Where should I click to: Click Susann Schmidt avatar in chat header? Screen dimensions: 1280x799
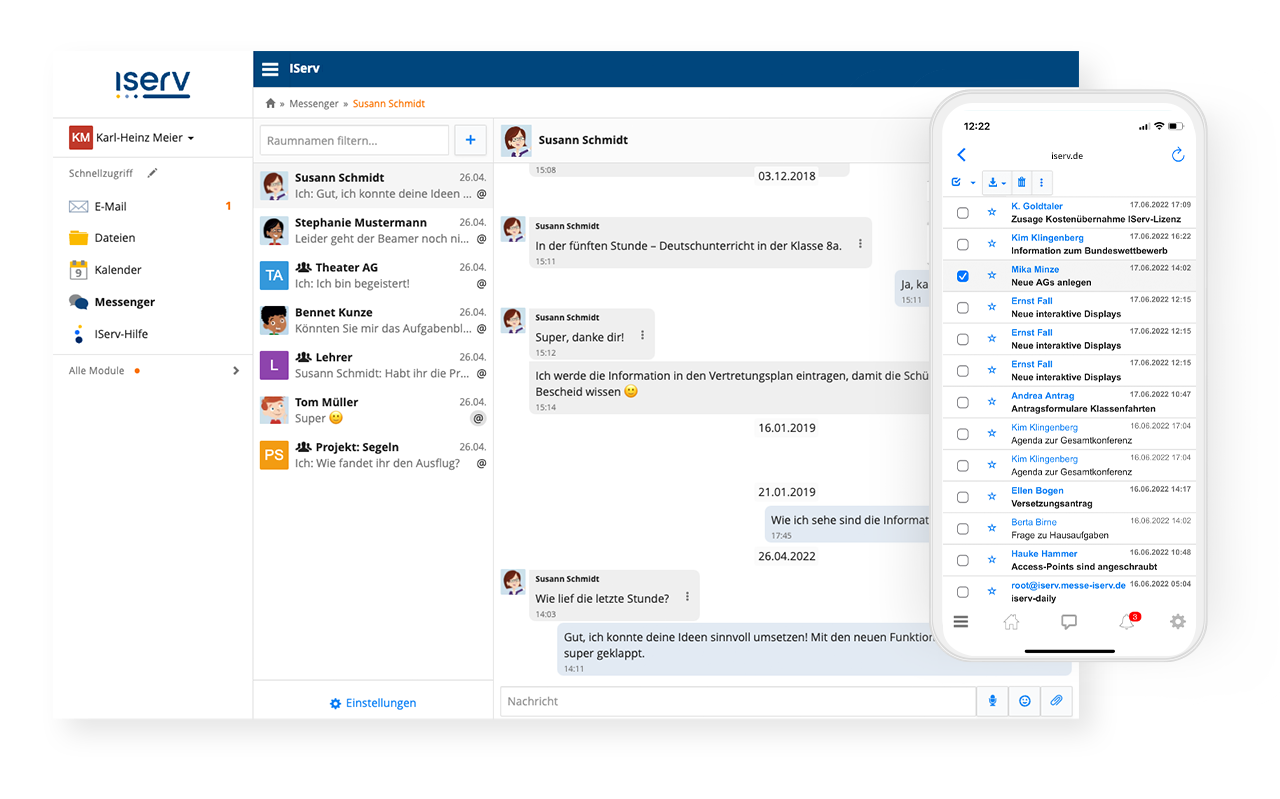click(x=516, y=140)
